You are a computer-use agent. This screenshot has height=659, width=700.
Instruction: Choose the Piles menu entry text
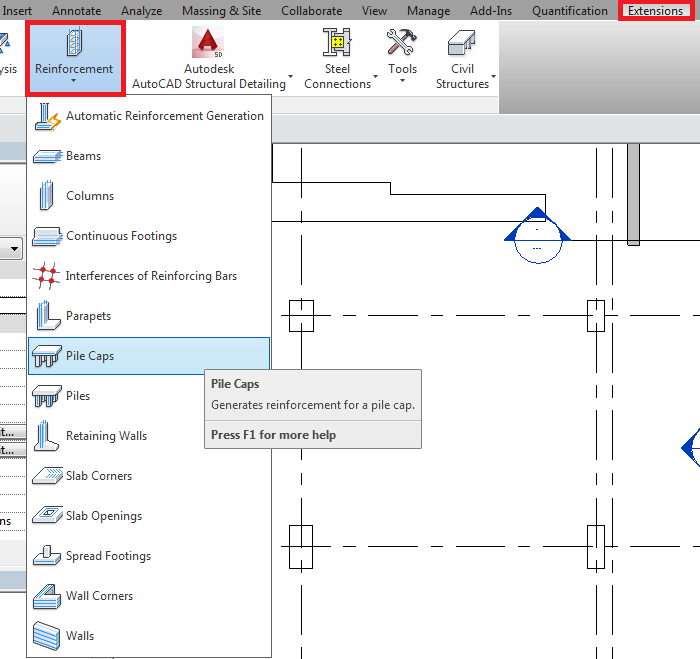[78, 396]
